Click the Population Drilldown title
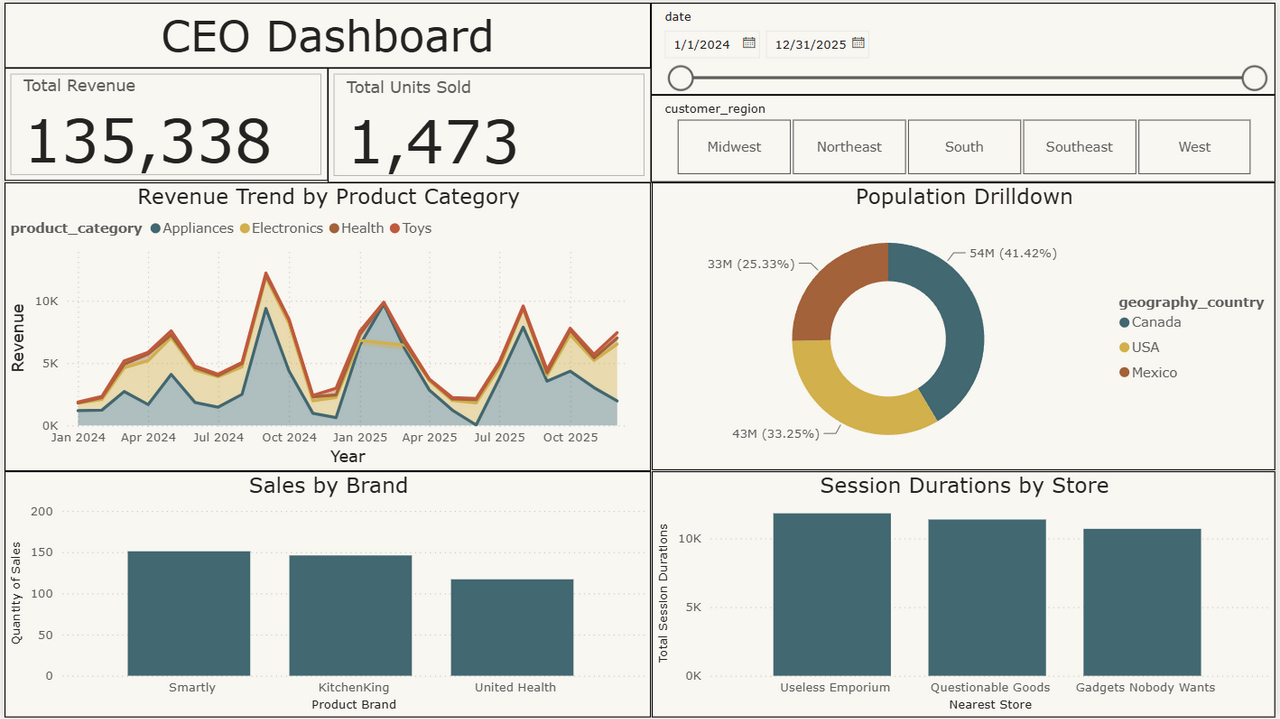 click(964, 197)
